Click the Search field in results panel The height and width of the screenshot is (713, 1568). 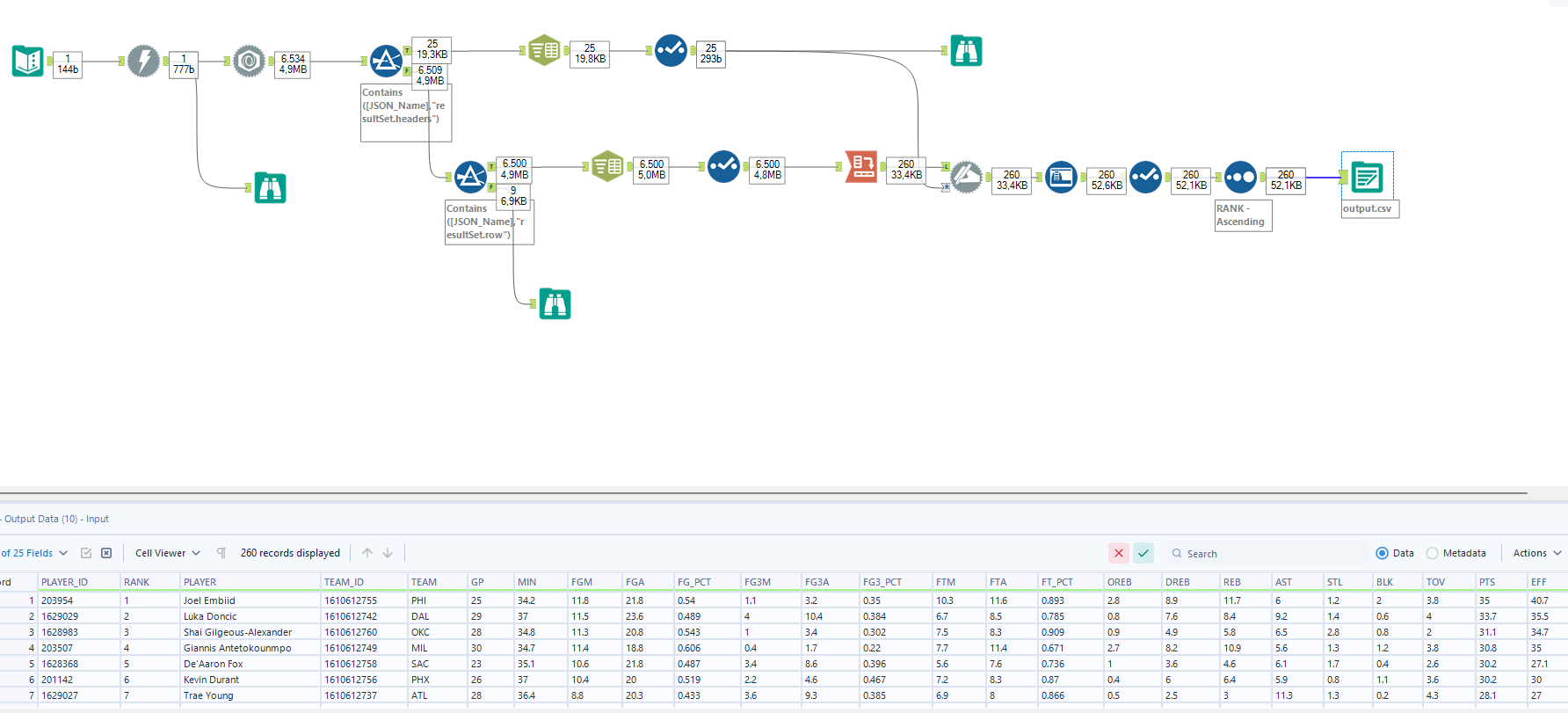pos(1266,554)
